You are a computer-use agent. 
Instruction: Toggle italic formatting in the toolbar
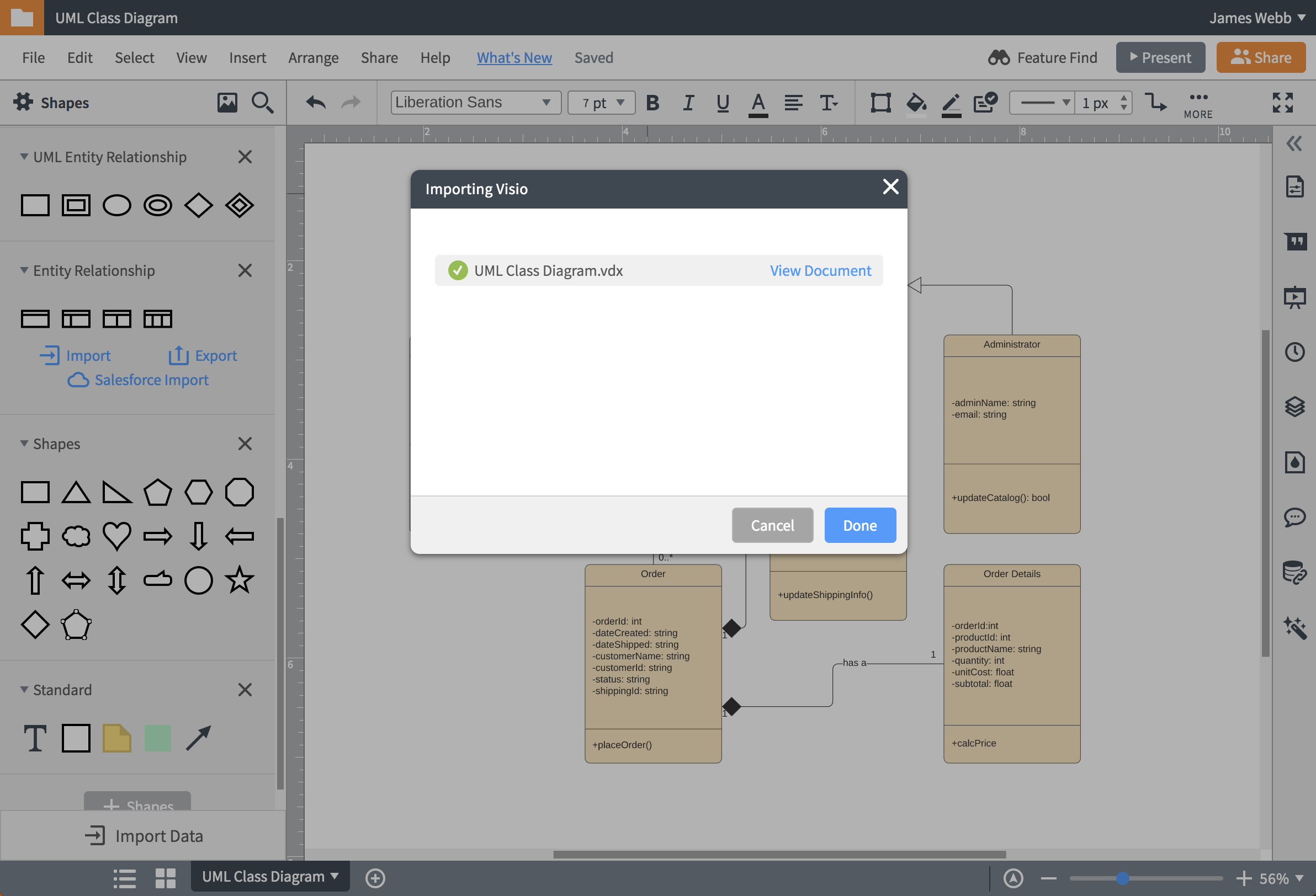(x=688, y=103)
